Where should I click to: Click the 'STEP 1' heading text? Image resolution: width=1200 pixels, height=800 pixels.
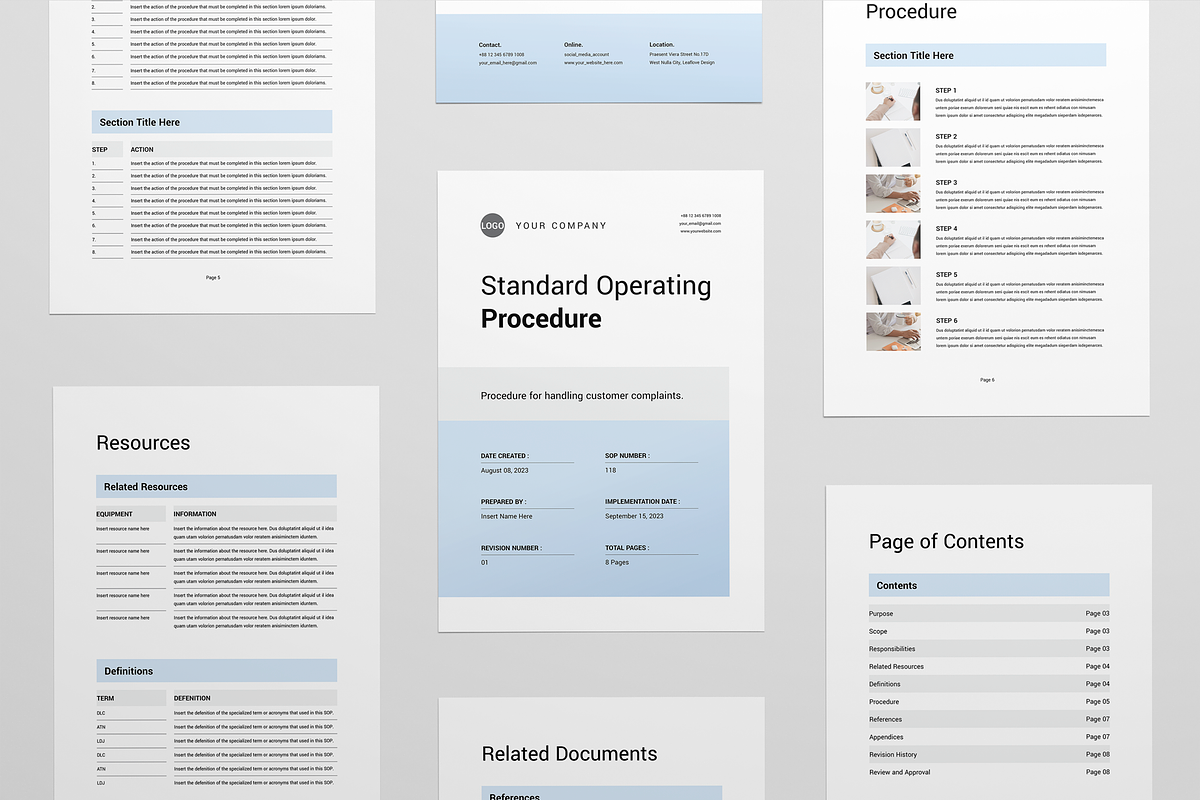(x=946, y=91)
